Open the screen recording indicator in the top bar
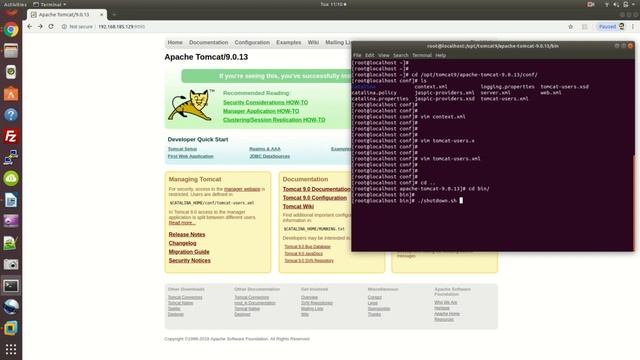 coord(591,4)
